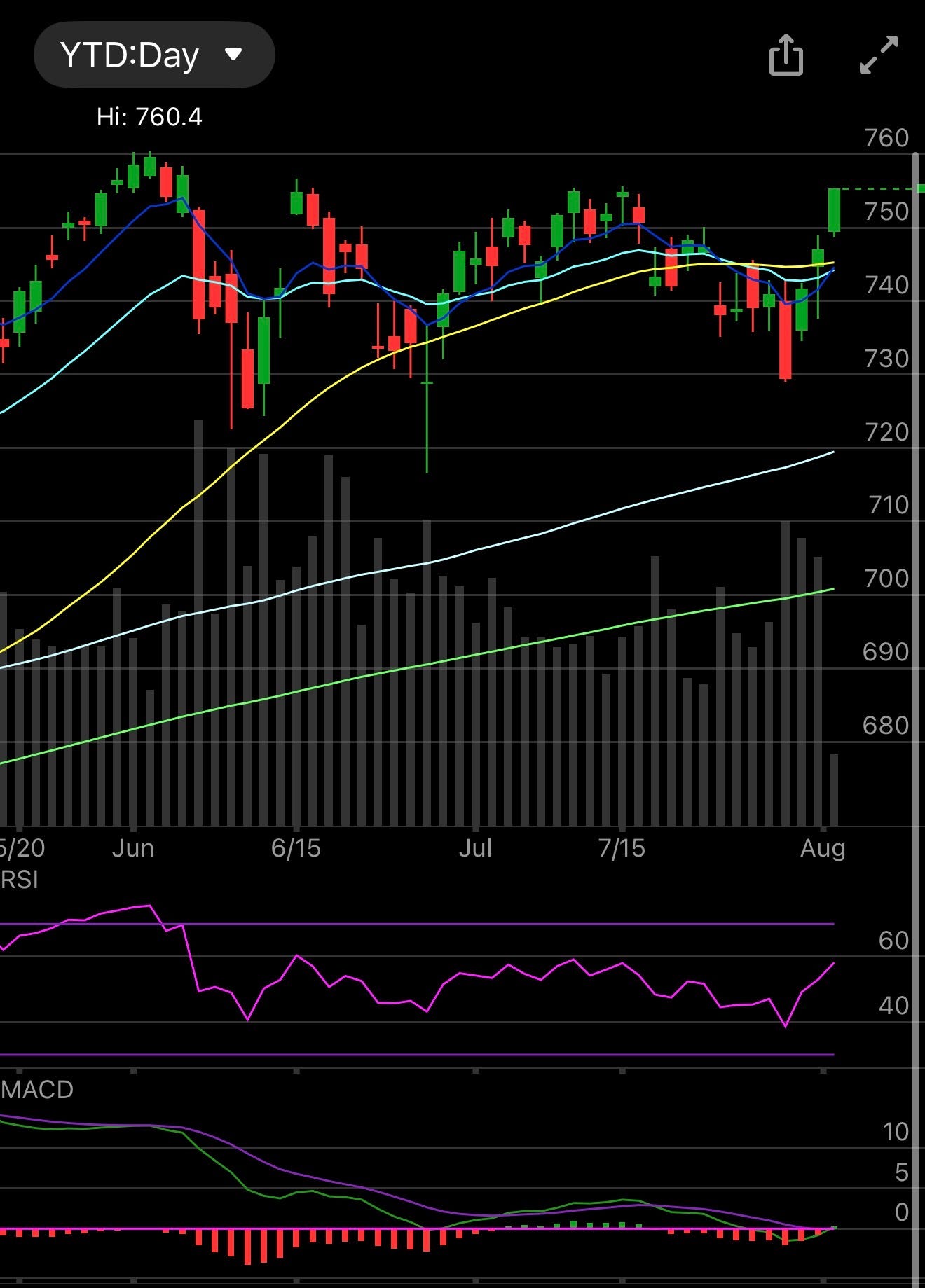Click the RSI 40 axis value

[893, 1006]
